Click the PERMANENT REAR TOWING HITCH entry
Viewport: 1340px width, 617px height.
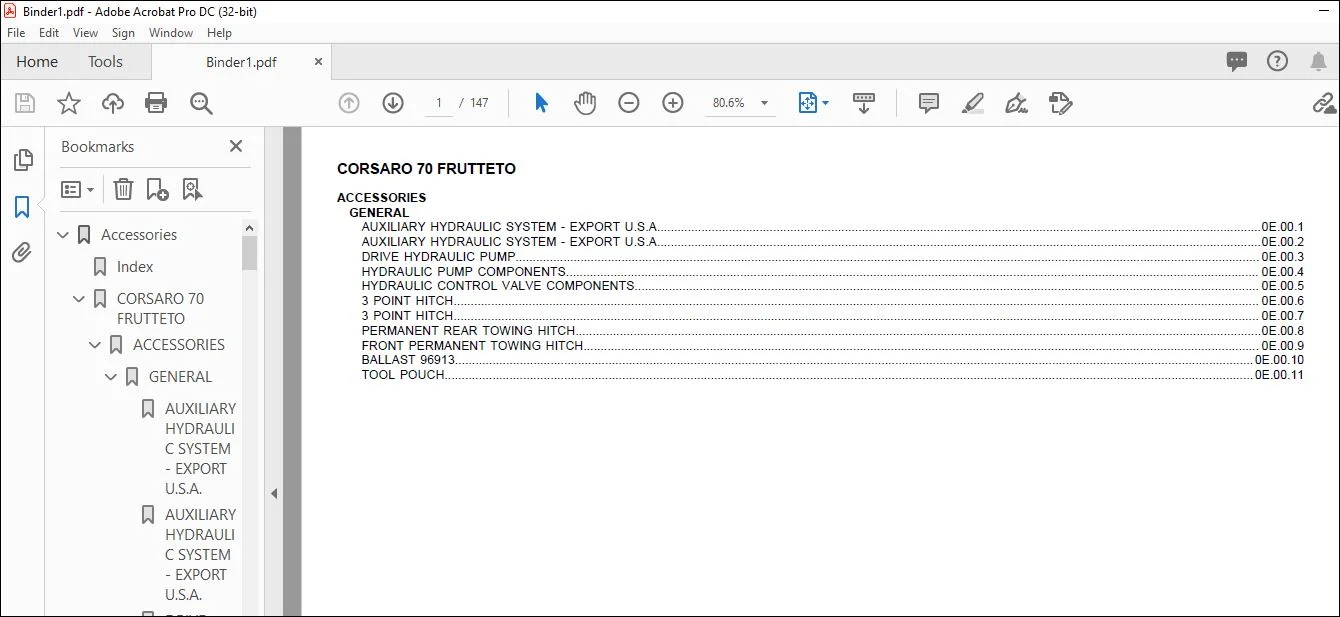(x=833, y=330)
